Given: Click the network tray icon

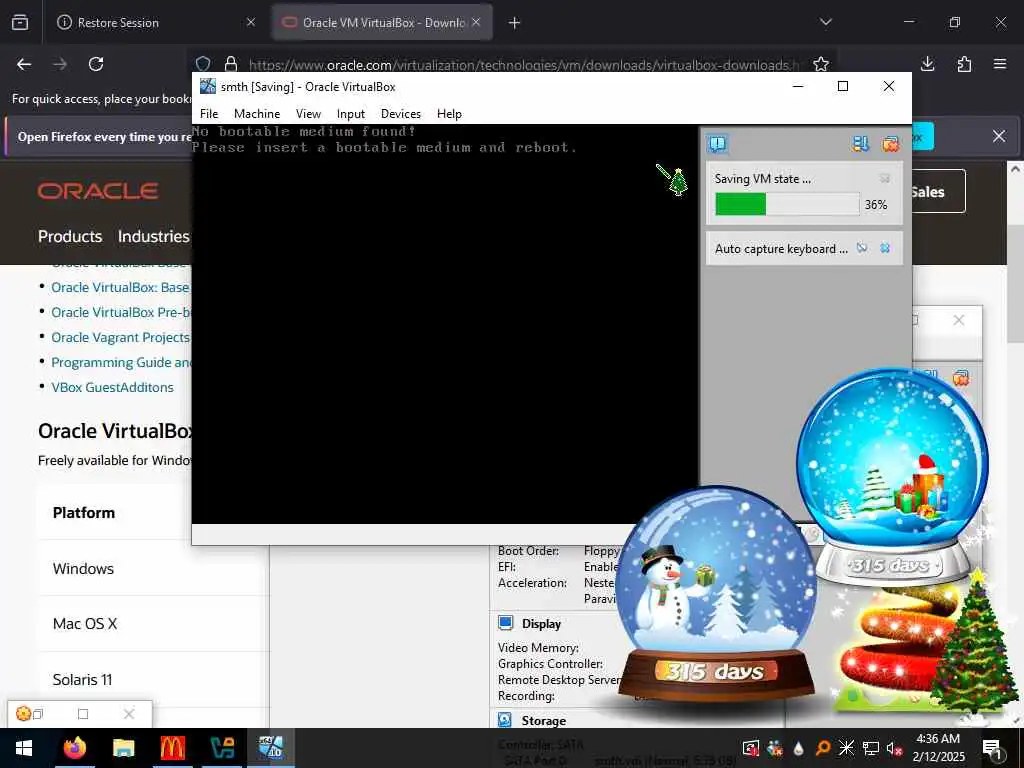Looking at the screenshot, I should [x=871, y=748].
